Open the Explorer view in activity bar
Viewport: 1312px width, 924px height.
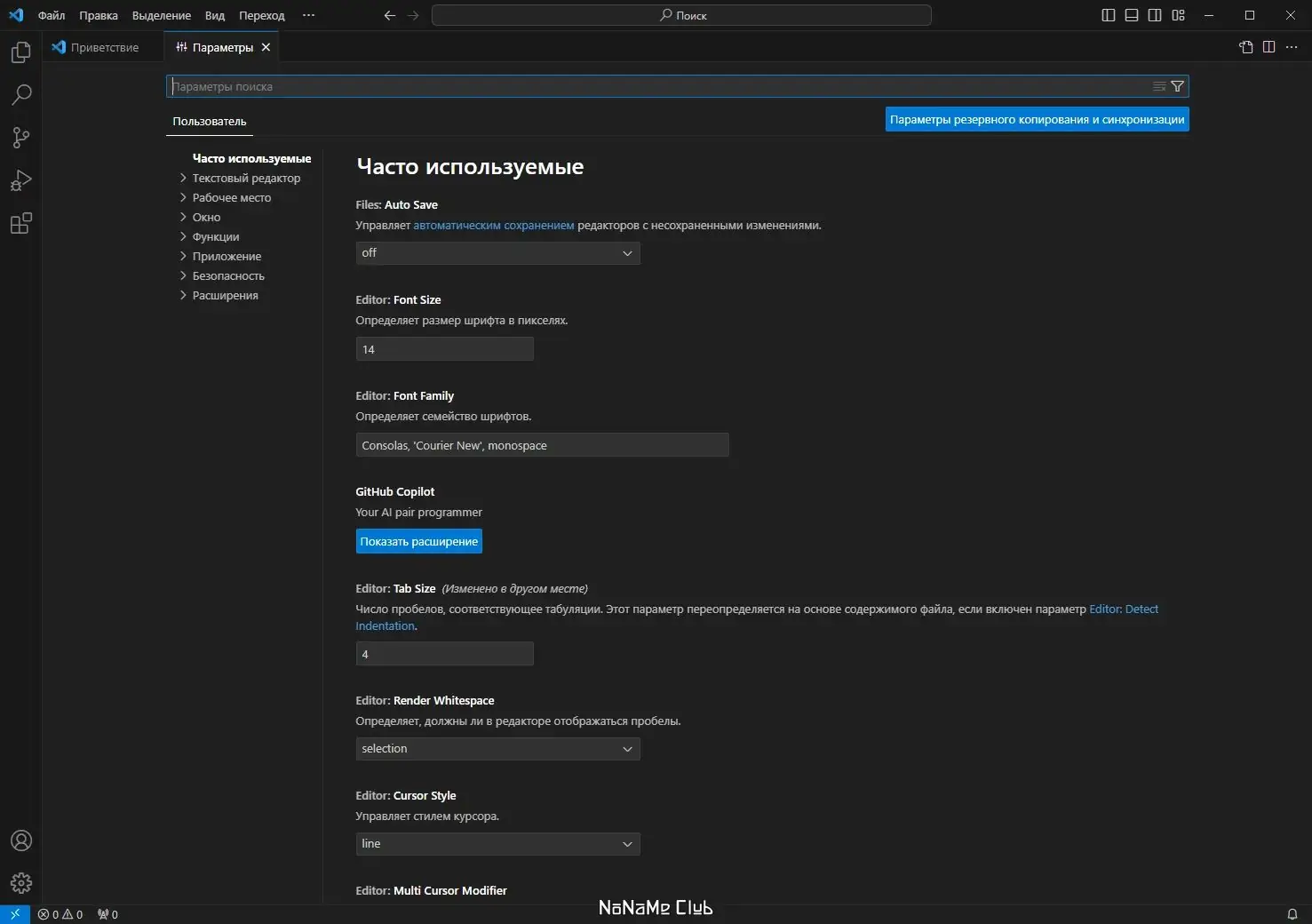[20, 52]
